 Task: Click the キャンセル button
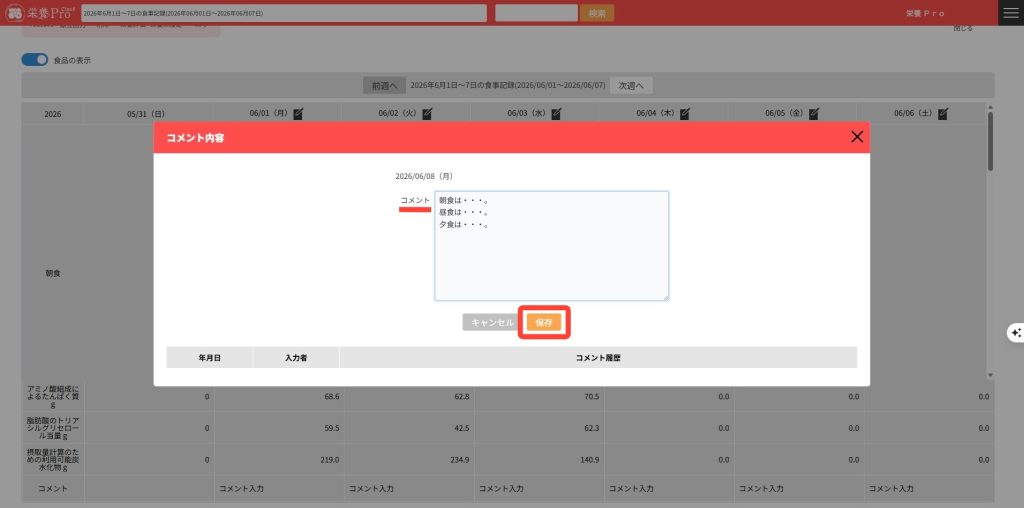coord(492,323)
